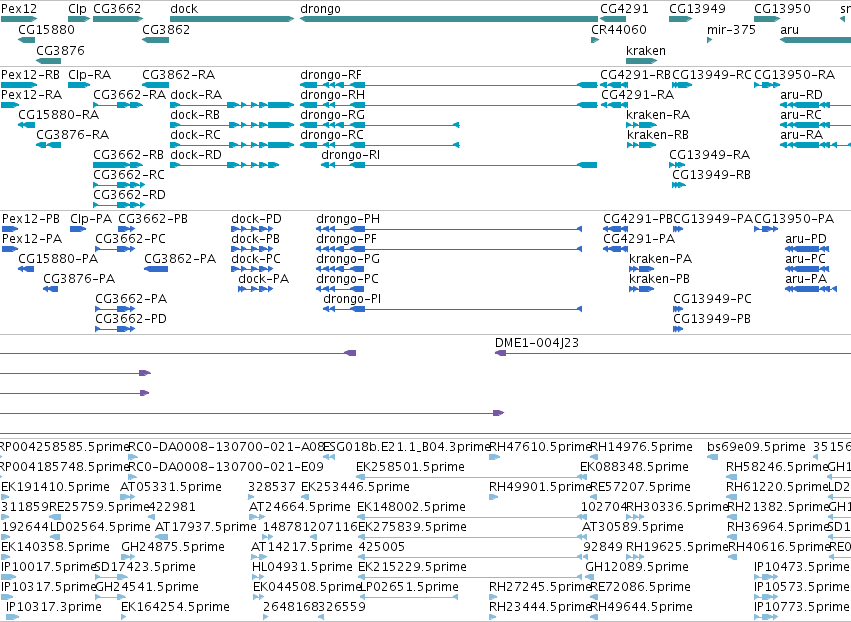The image size is (851, 622).
Task: Click the Clp-RA transcript label
Action: pos(89,75)
